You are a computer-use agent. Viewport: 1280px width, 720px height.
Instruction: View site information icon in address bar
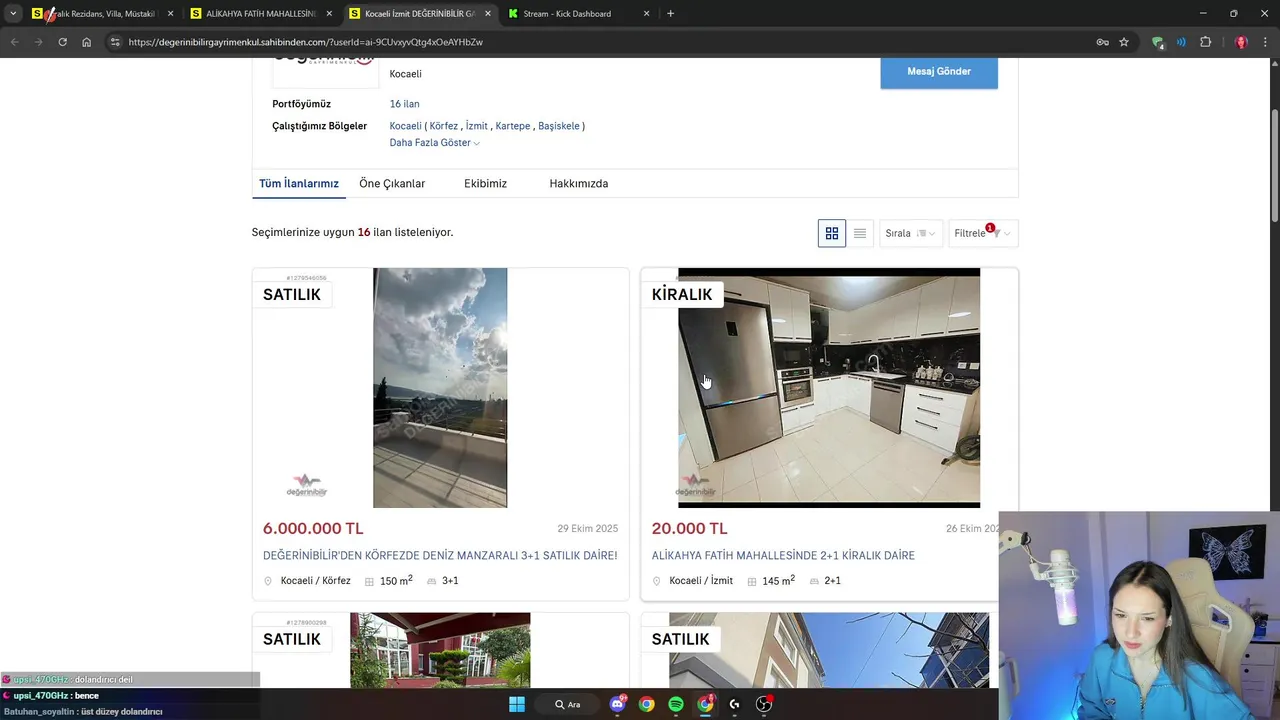pyautogui.click(x=115, y=42)
